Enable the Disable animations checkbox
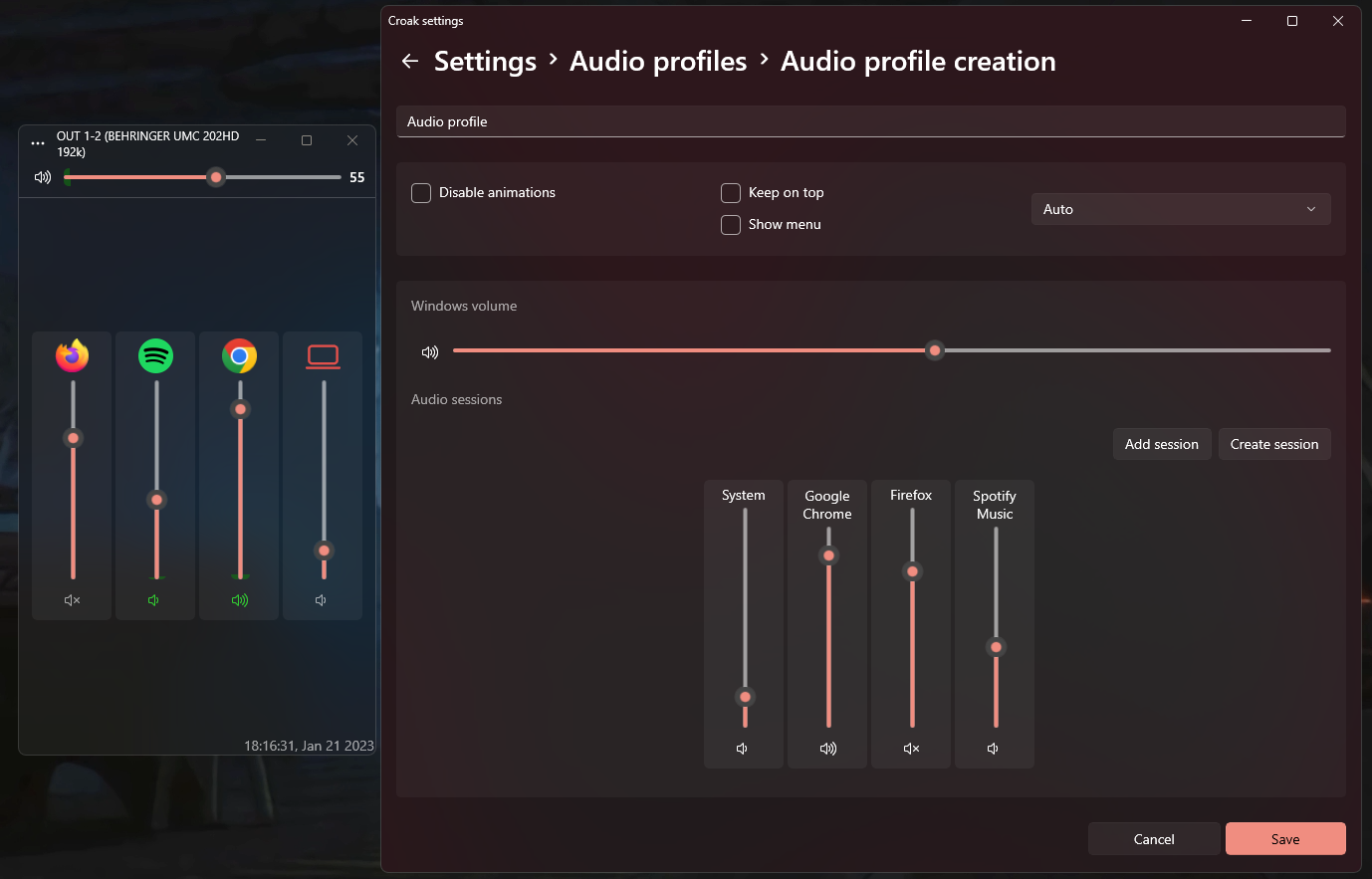This screenshot has width=1372, height=879. click(421, 193)
